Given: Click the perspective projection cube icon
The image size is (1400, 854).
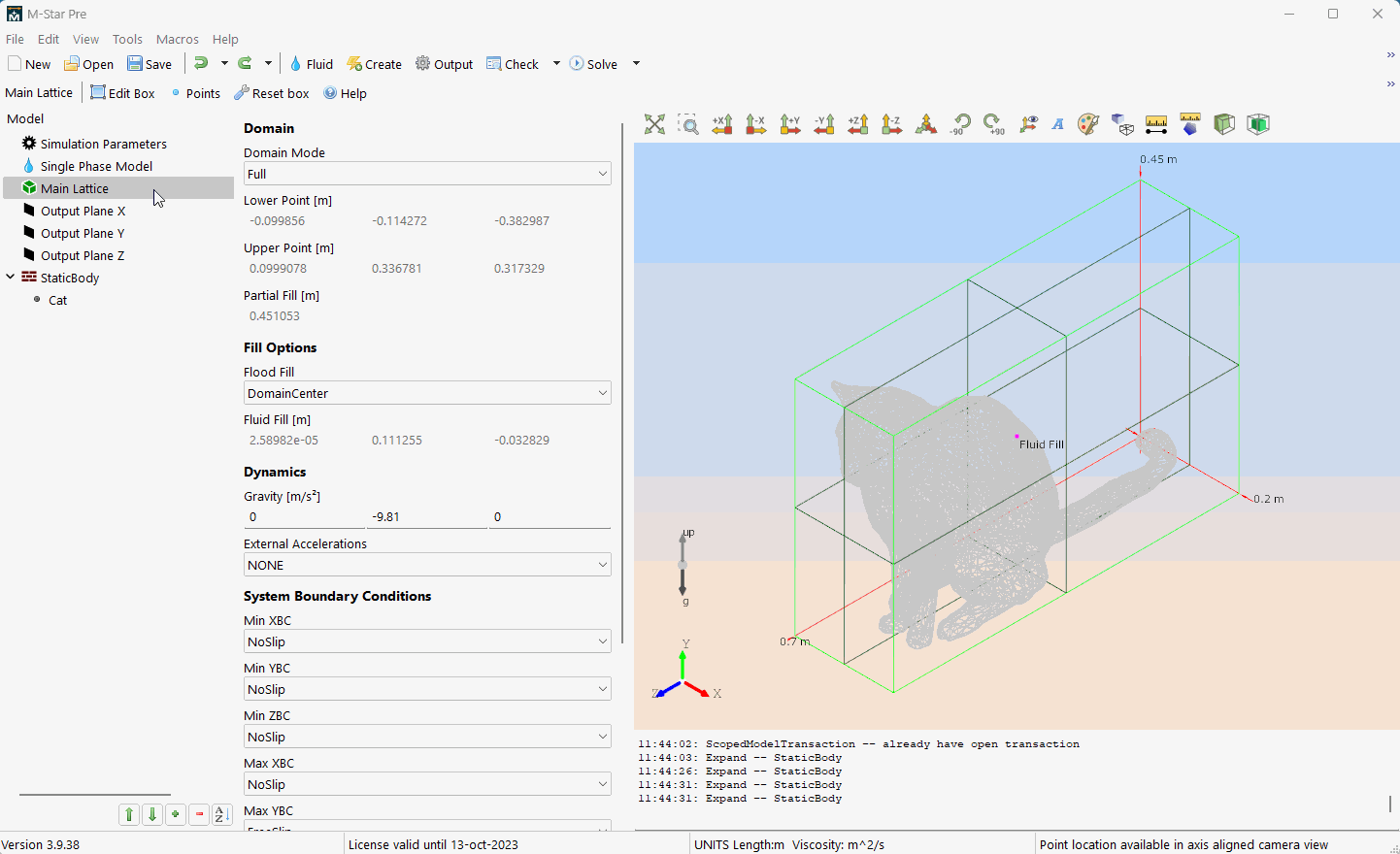Looking at the screenshot, I should (x=1122, y=124).
